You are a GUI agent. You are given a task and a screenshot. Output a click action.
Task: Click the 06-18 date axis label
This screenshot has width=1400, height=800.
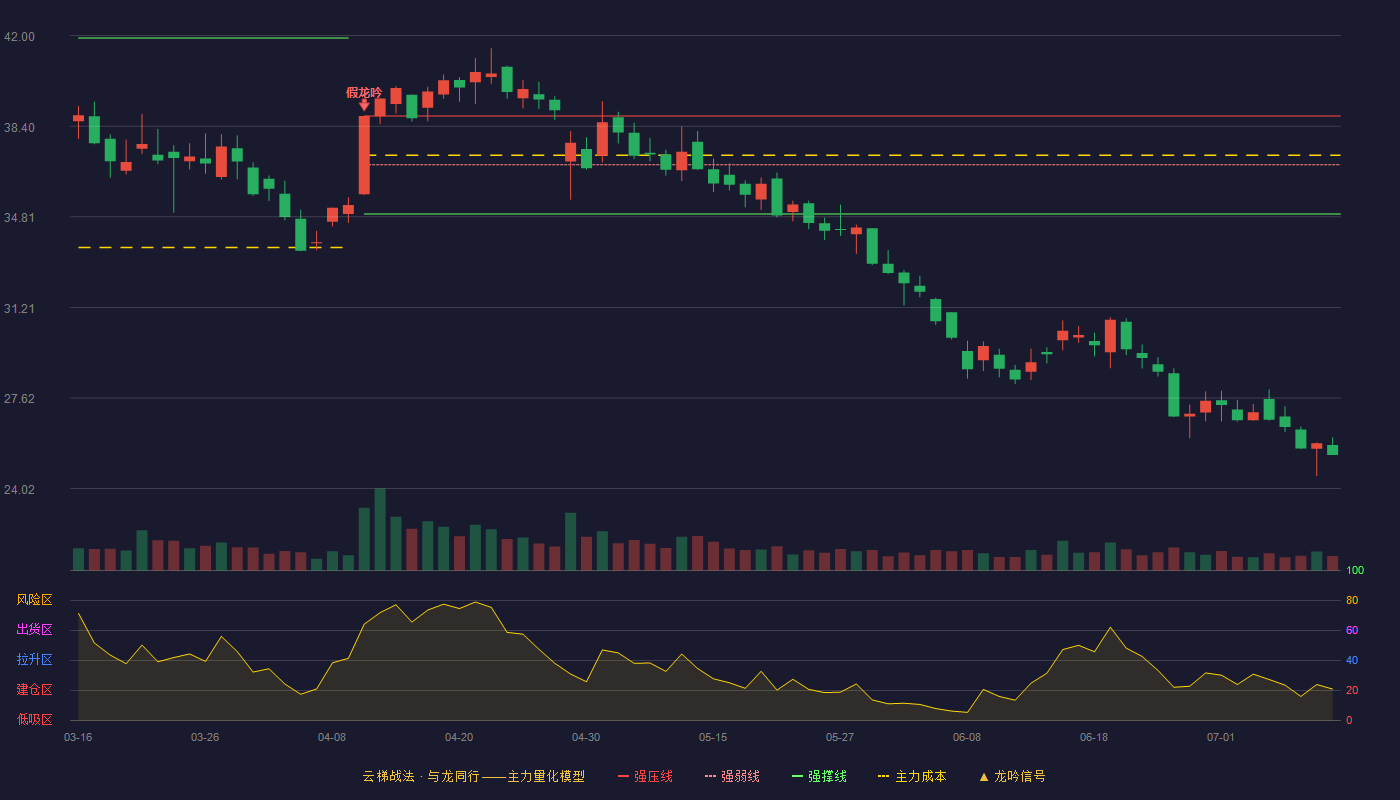(1094, 737)
